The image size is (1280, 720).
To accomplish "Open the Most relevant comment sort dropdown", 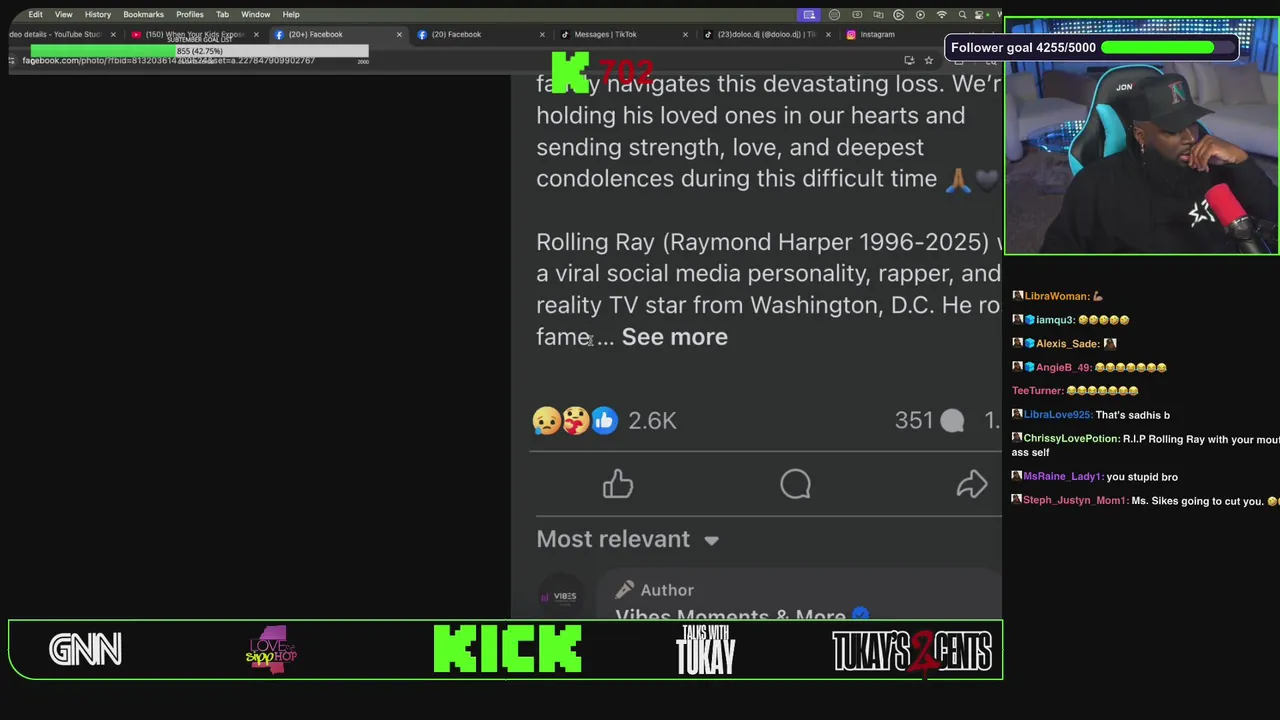I will (628, 539).
